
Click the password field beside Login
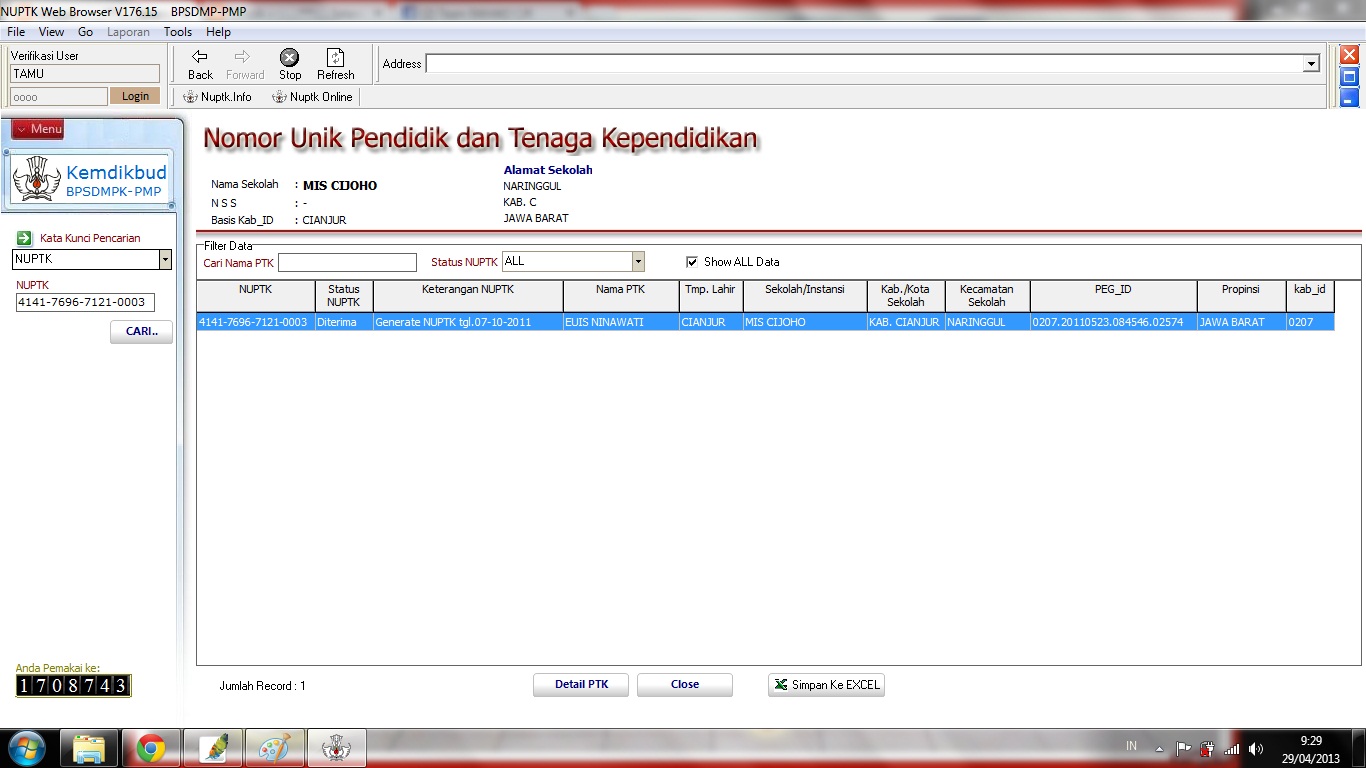[59, 97]
